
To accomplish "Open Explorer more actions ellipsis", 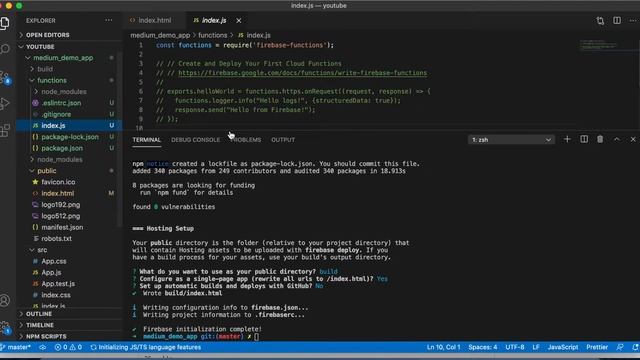I will 109,20.
